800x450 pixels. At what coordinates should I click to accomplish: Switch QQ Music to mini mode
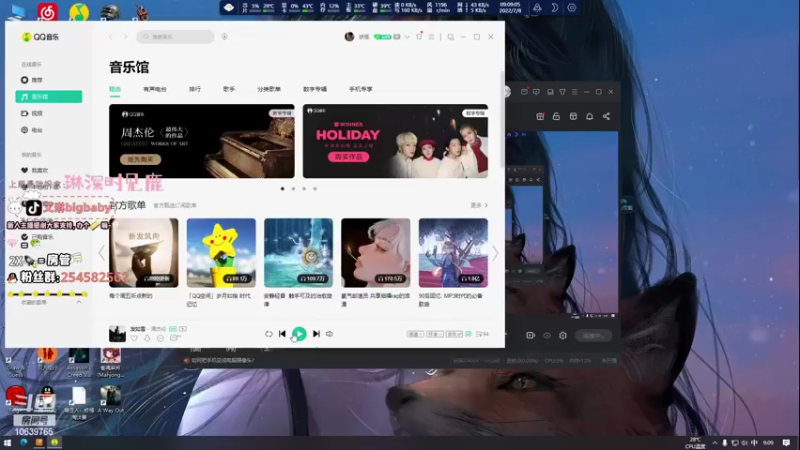click(x=451, y=37)
